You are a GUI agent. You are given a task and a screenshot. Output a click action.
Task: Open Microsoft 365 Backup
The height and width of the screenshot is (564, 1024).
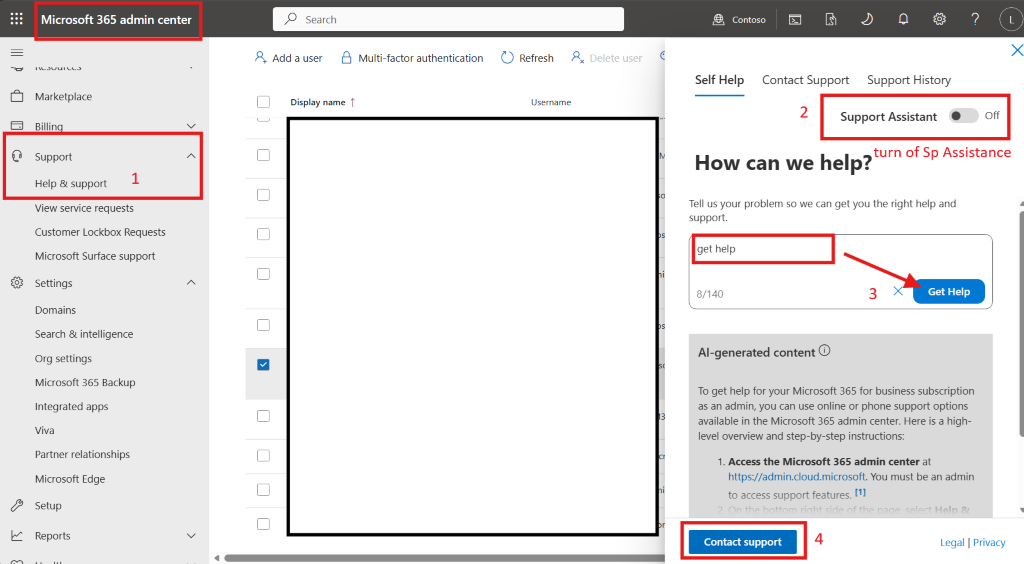(85, 383)
